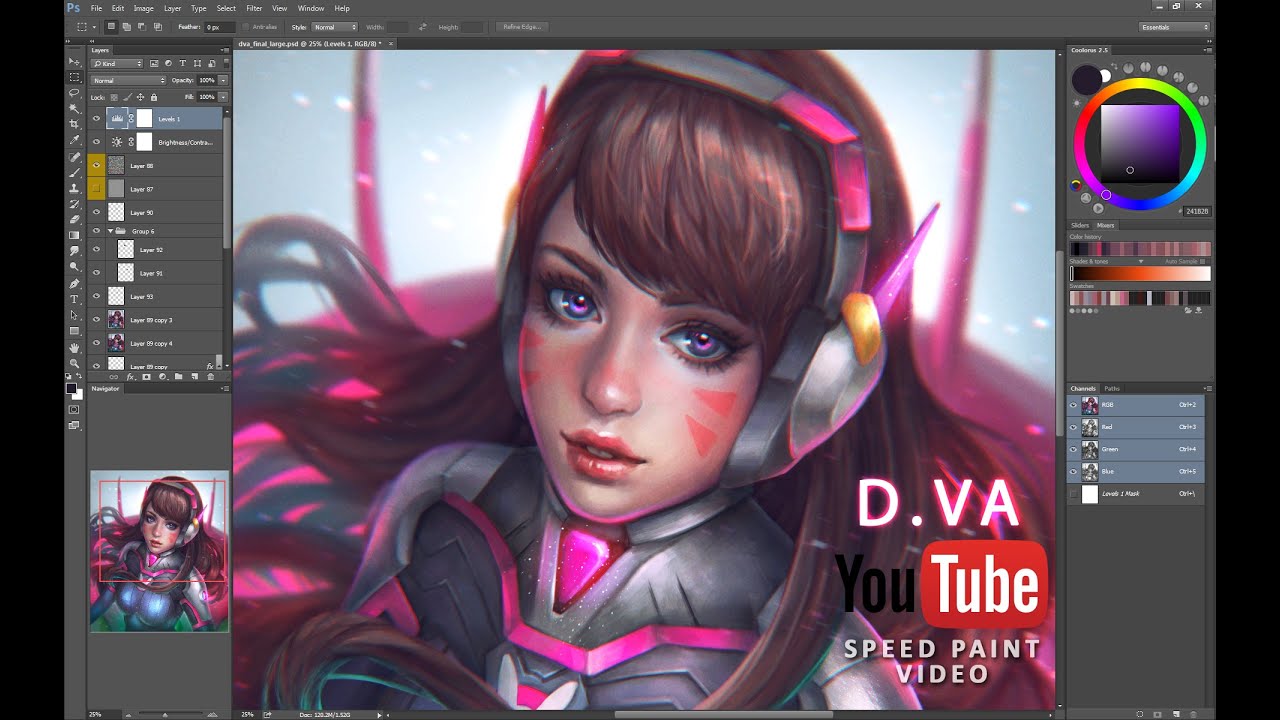Click lock transparent pixels icon
The image size is (1280, 720).
click(x=112, y=97)
